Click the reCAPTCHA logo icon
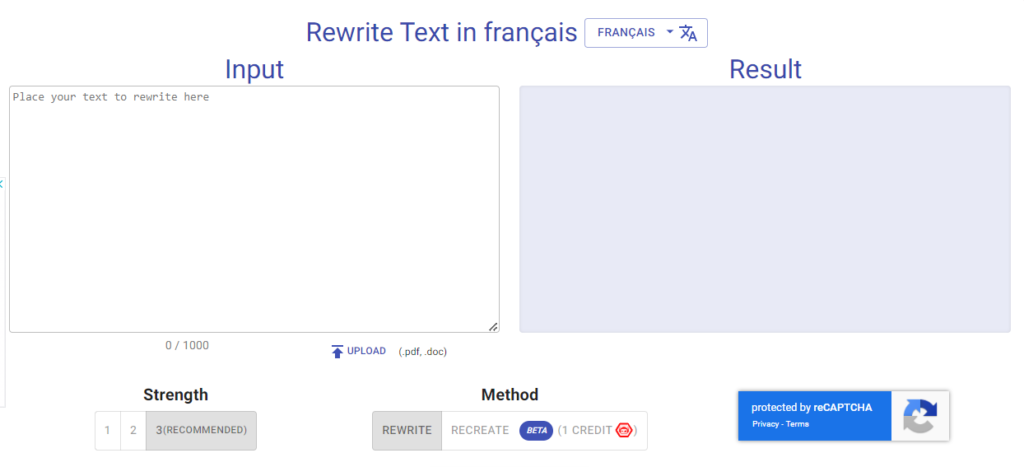1024x467 pixels. click(920, 416)
